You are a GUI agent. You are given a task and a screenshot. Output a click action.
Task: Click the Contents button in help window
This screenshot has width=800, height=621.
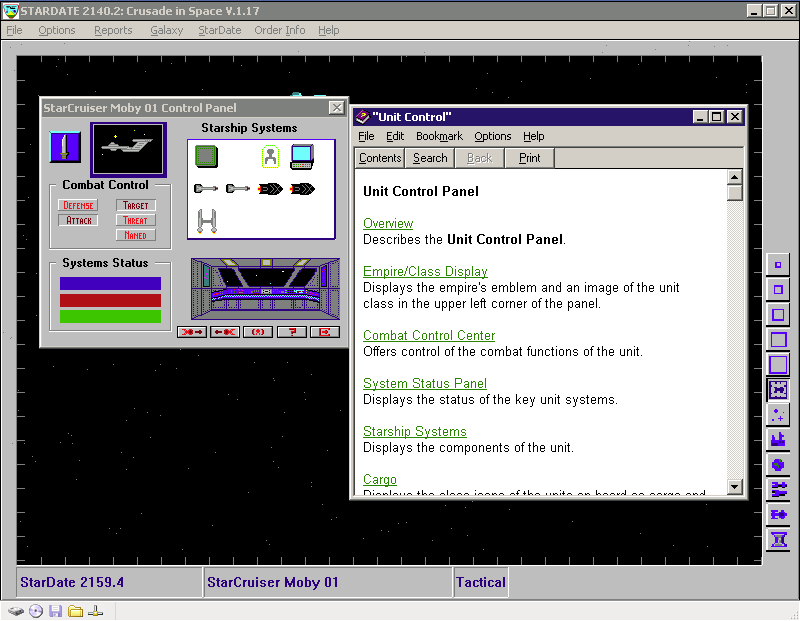pyautogui.click(x=380, y=158)
